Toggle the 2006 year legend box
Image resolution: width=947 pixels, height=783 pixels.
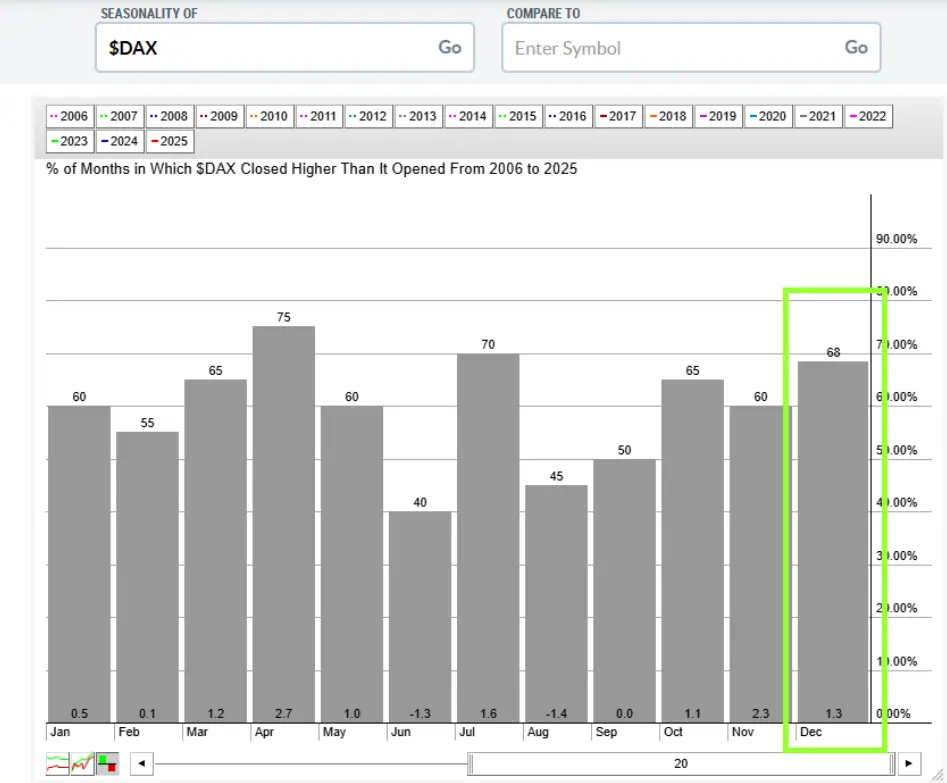pos(69,116)
